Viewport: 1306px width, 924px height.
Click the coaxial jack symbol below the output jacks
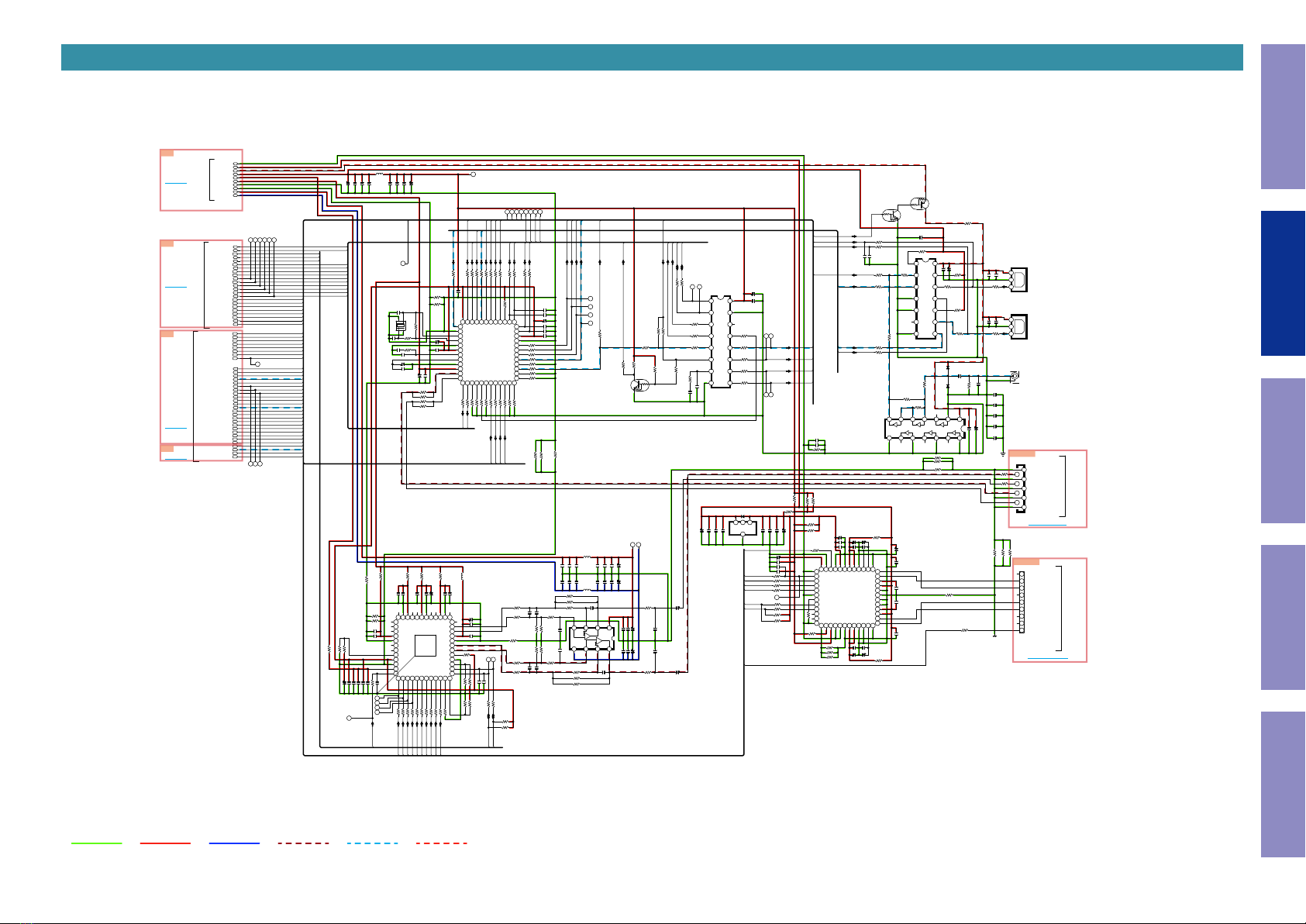(x=1013, y=378)
